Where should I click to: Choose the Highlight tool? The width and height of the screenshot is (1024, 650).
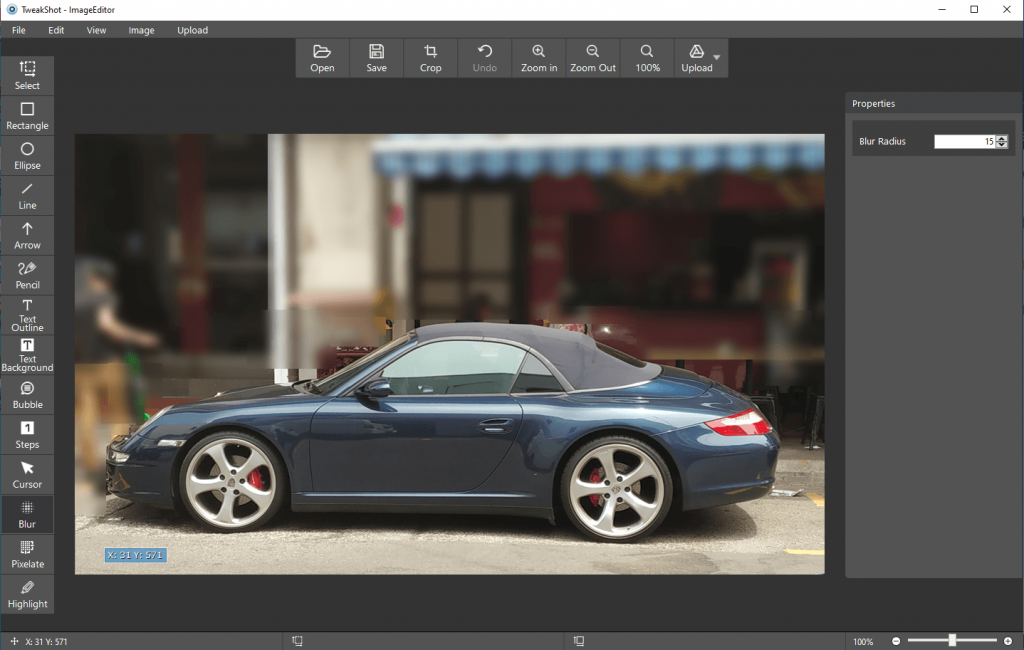(27, 594)
